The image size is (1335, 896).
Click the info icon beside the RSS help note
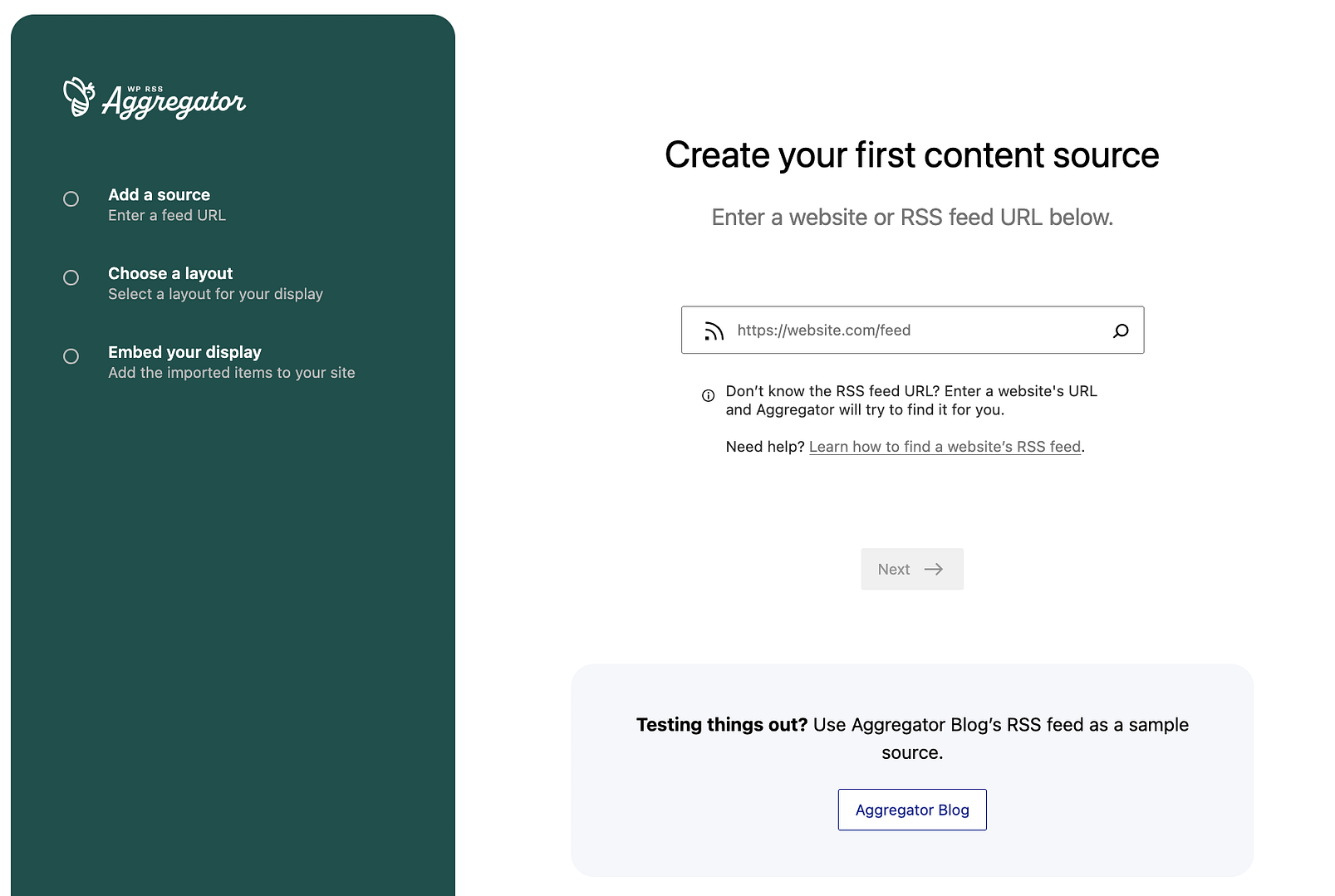tap(708, 395)
